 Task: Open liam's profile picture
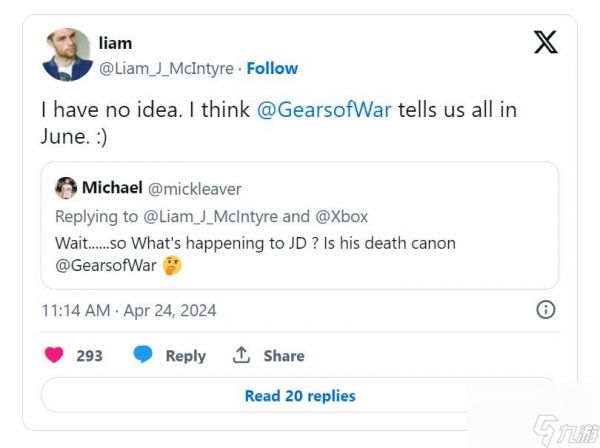point(67,55)
